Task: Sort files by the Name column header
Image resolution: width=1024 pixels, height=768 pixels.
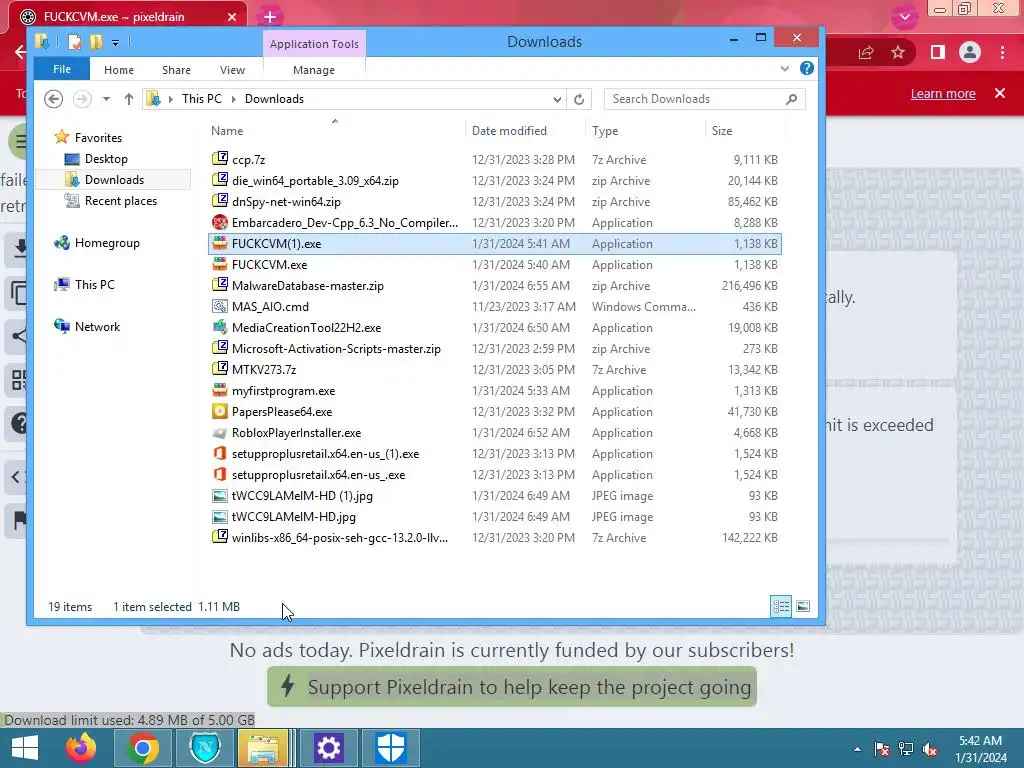Action: [x=227, y=131]
